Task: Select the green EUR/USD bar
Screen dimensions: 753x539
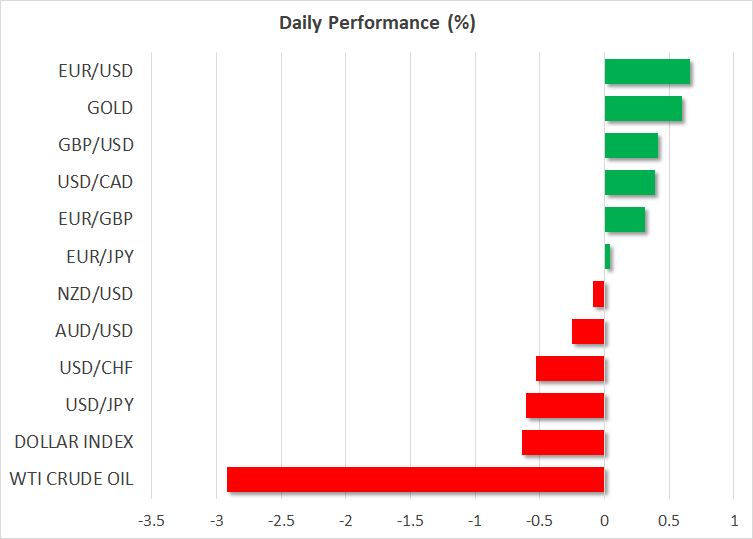Action: pyautogui.click(x=647, y=72)
